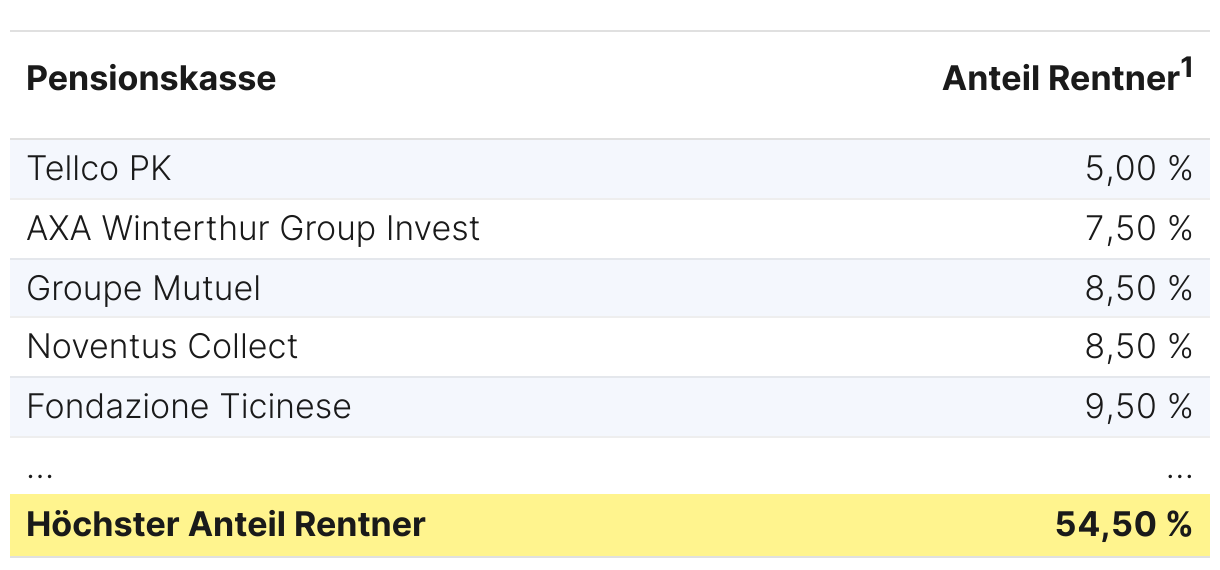Screen dimensions: 1220x570
Task: Click the word Höchster in yellow row
Action: [x=86, y=524]
